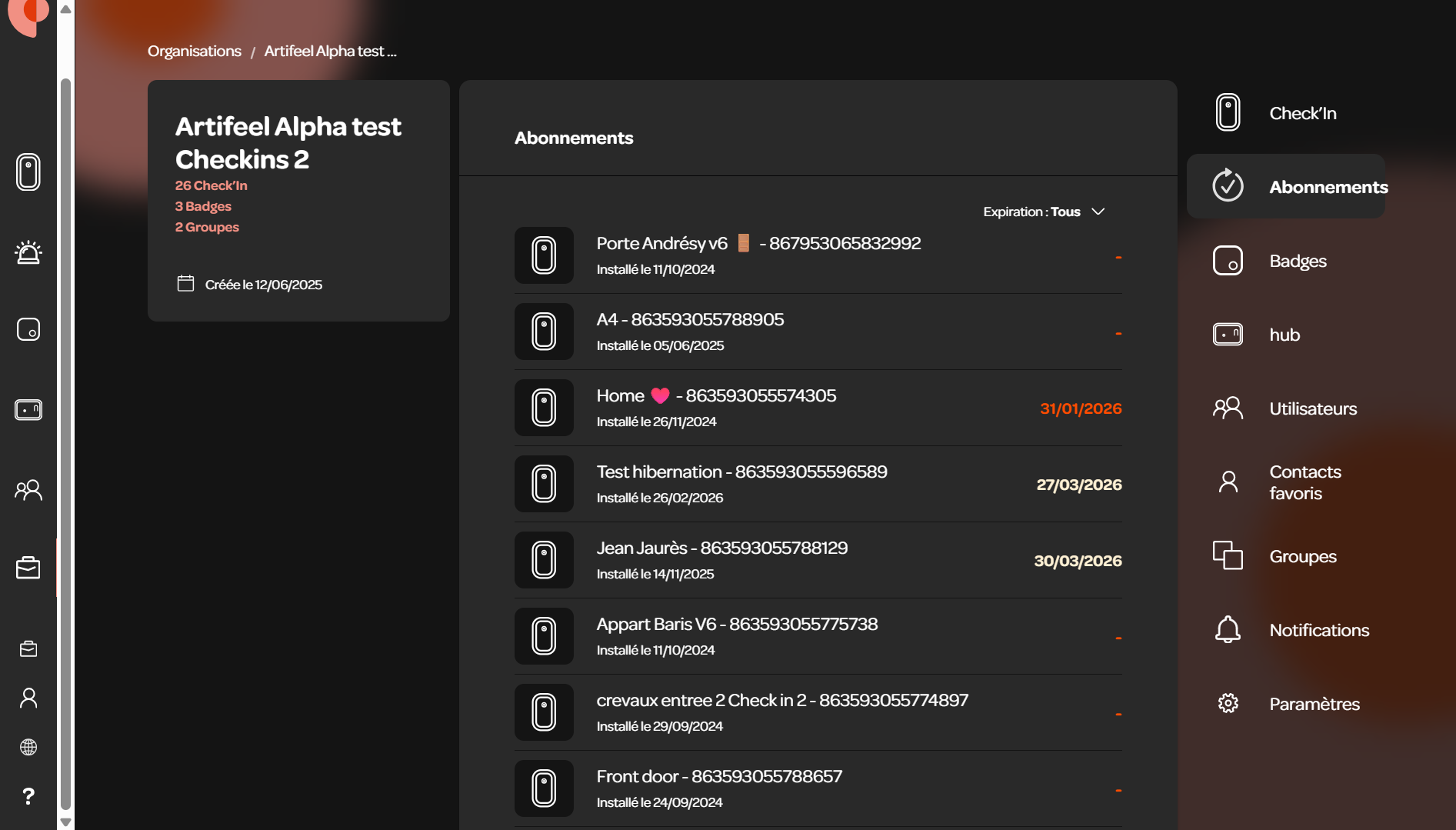Click device icon for Front door
Screen dimensions: 1456x830
coord(544,788)
